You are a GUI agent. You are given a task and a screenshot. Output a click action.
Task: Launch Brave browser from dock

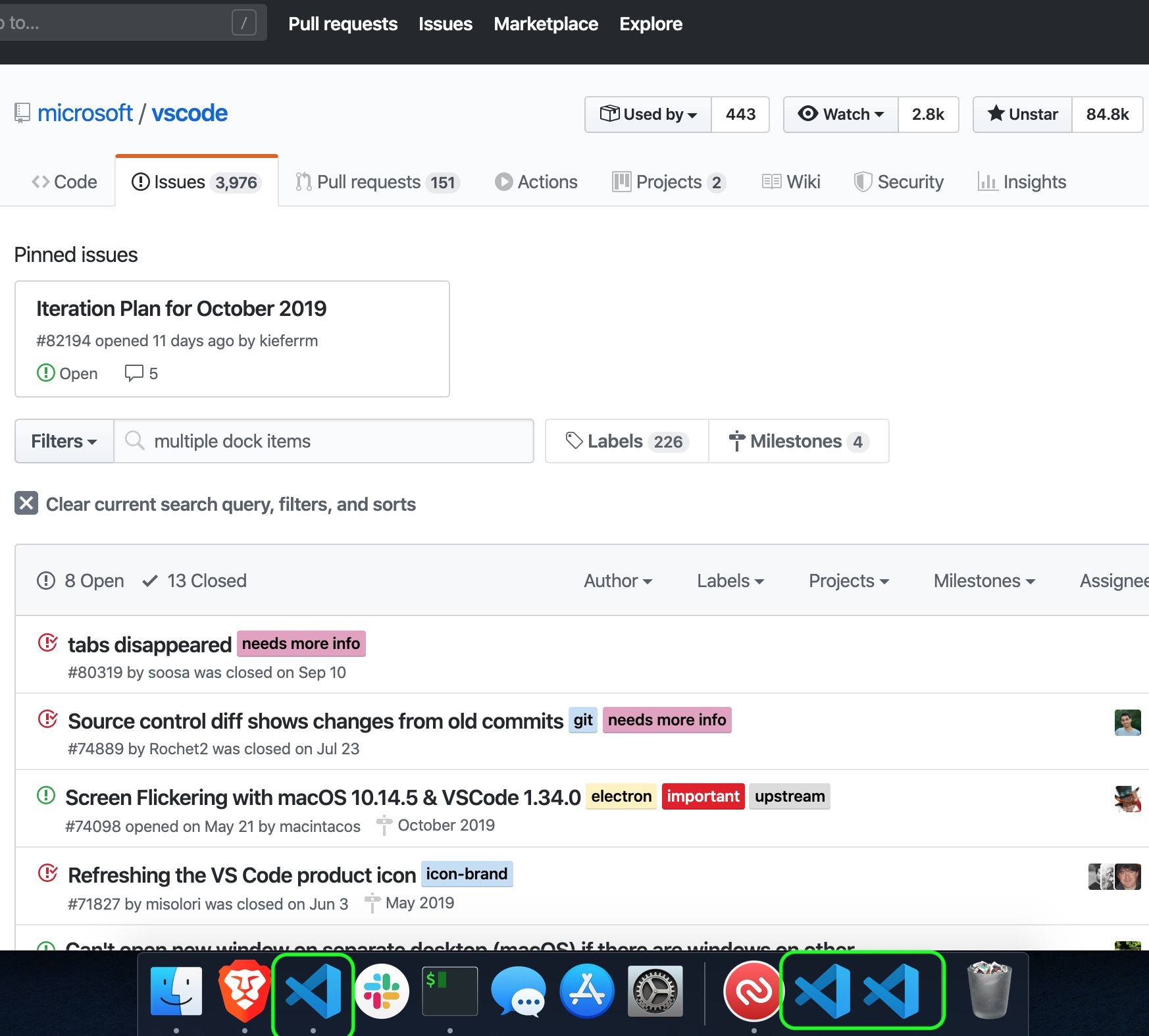(x=244, y=991)
